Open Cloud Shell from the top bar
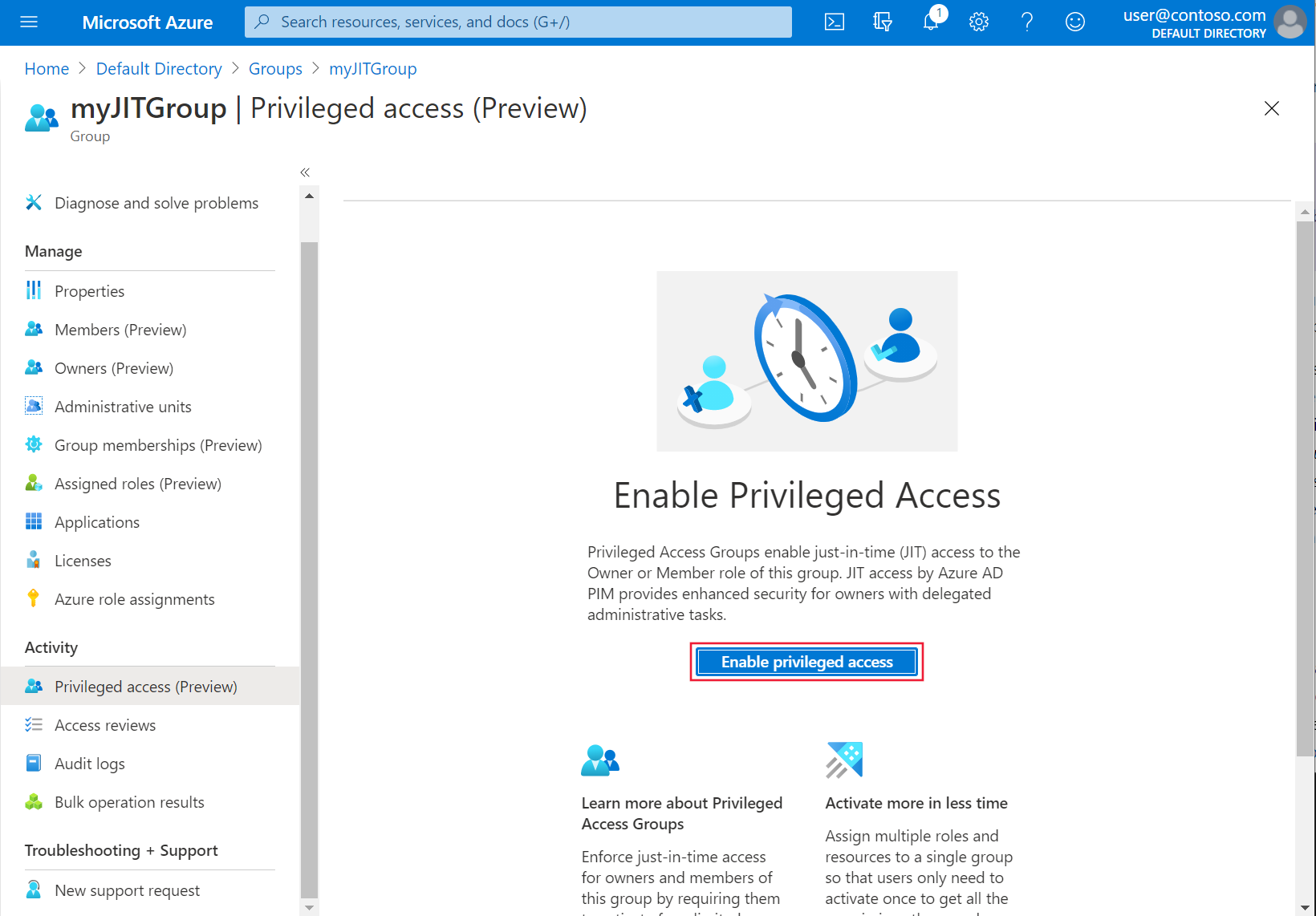The height and width of the screenshot is (916, 1316). click(834, 22)
